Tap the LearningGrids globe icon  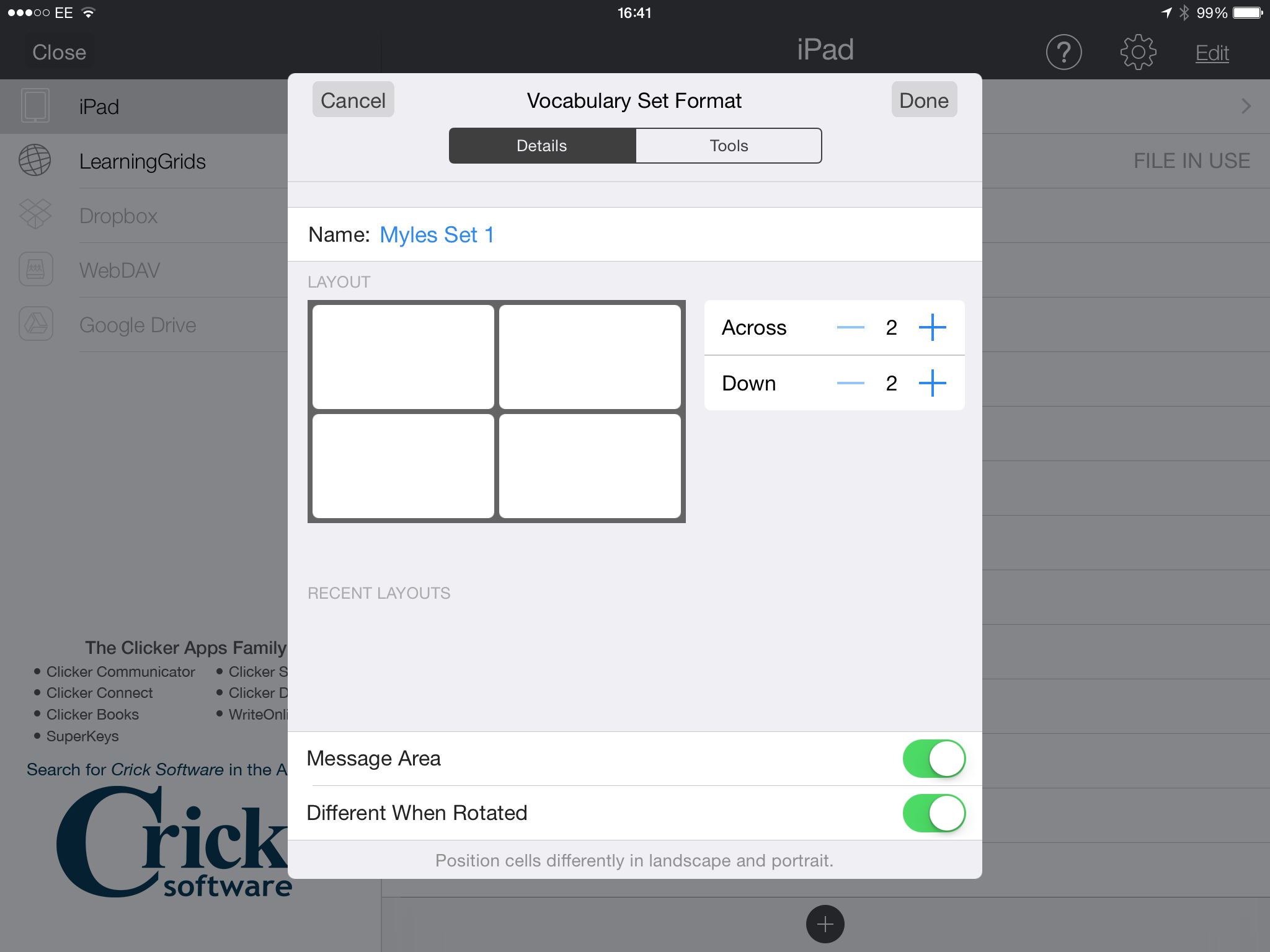pos(35,161)
